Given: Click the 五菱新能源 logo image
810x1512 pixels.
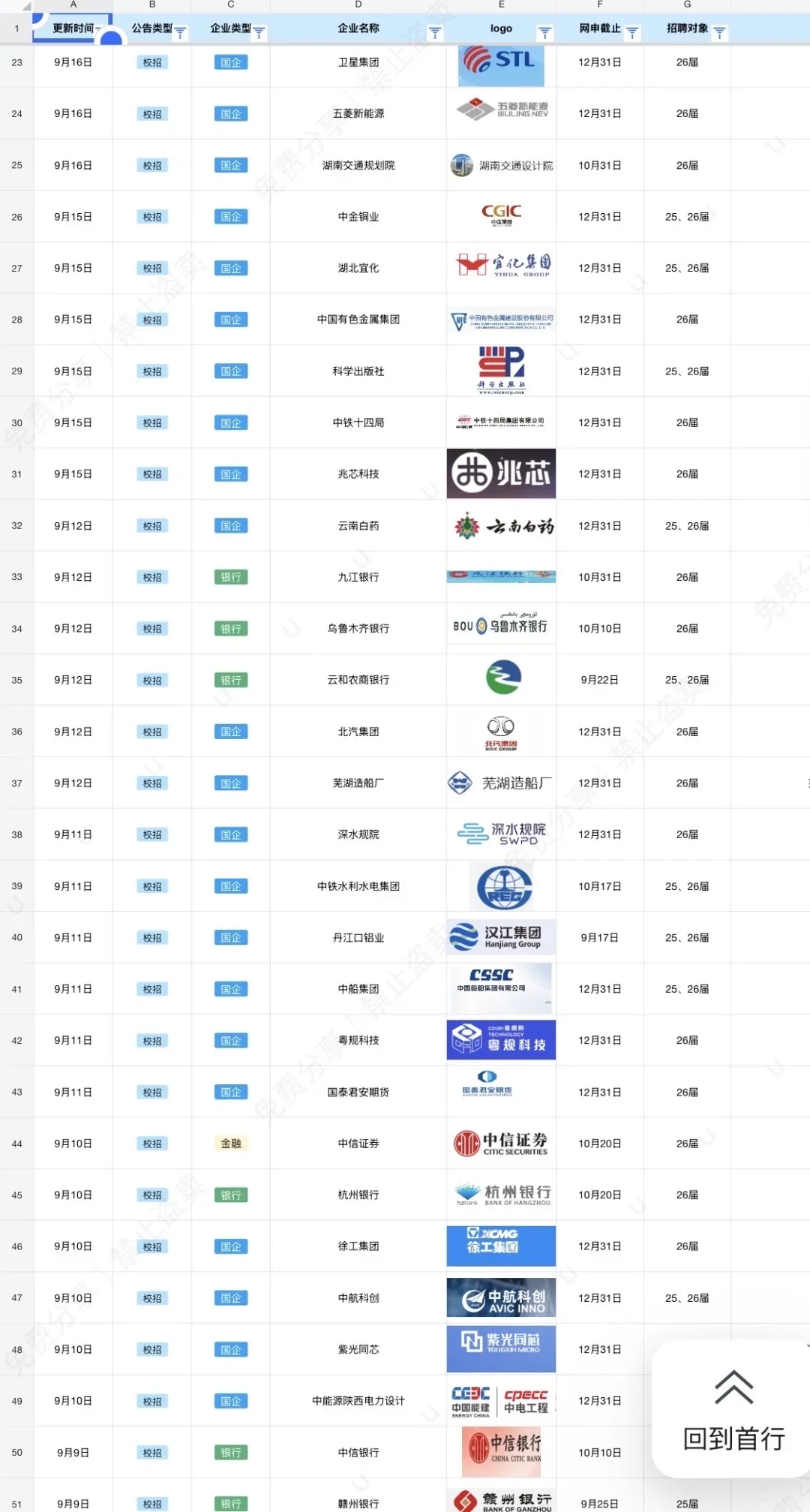Looking at the screenshot, I should (x=502, y=110).
